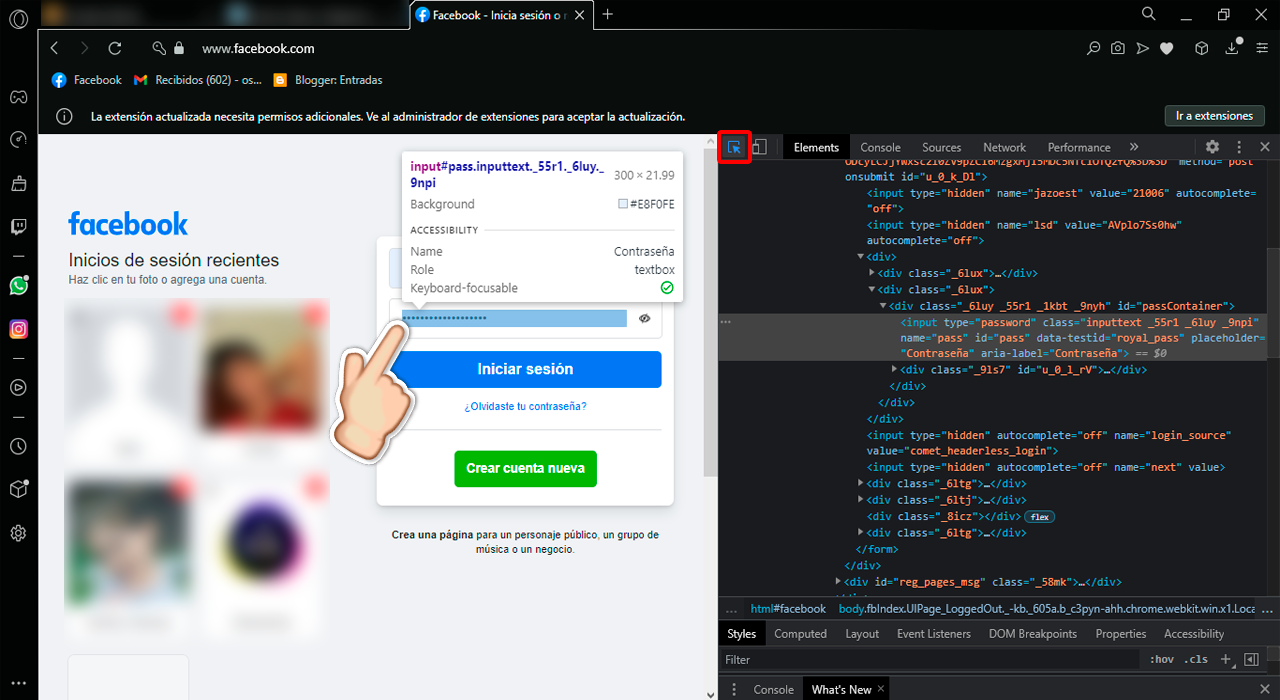Image resolution: width=1280 pixels, height=700 pixels.
Task: Open the Accessibility pane tab
Action: (1194, 634)
